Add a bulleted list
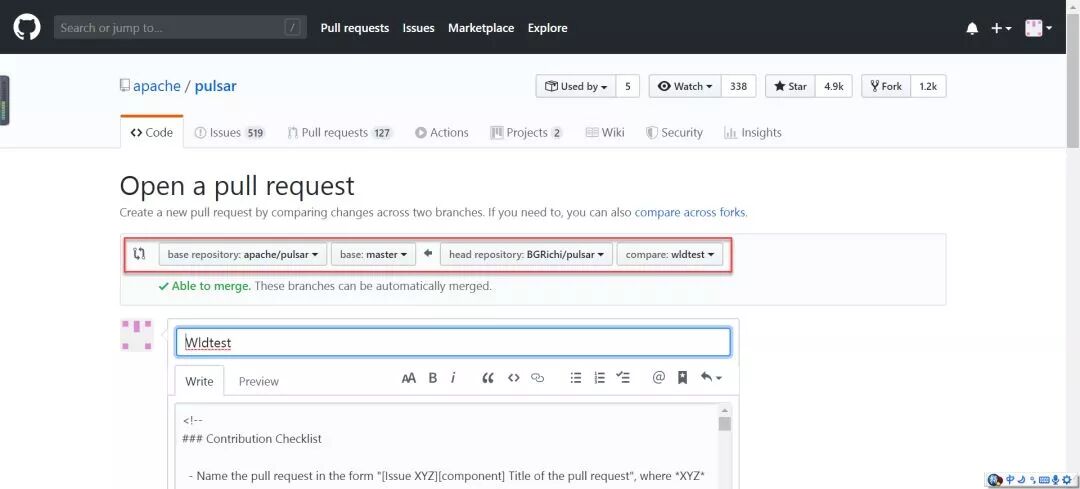This screenshot has height=489, width=1080. point(576,377)
